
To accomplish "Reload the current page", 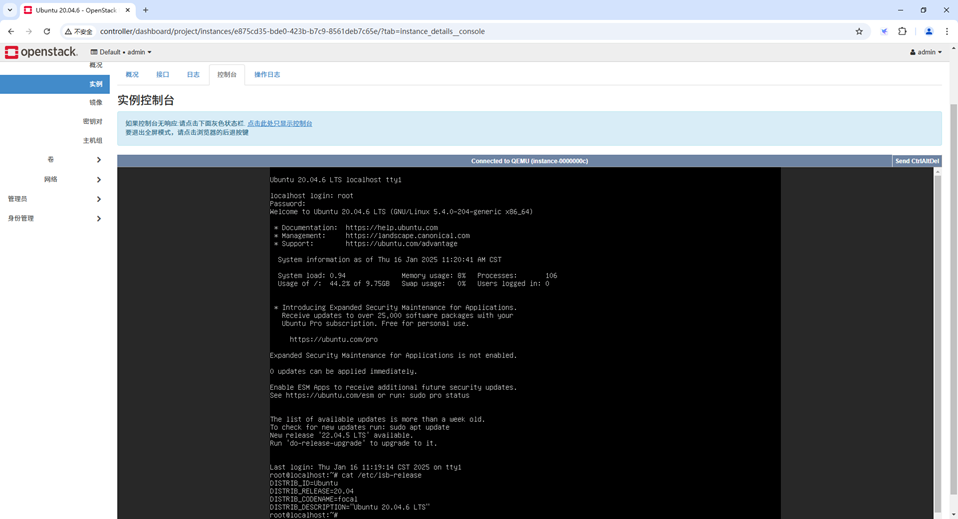I will (46, 31).
